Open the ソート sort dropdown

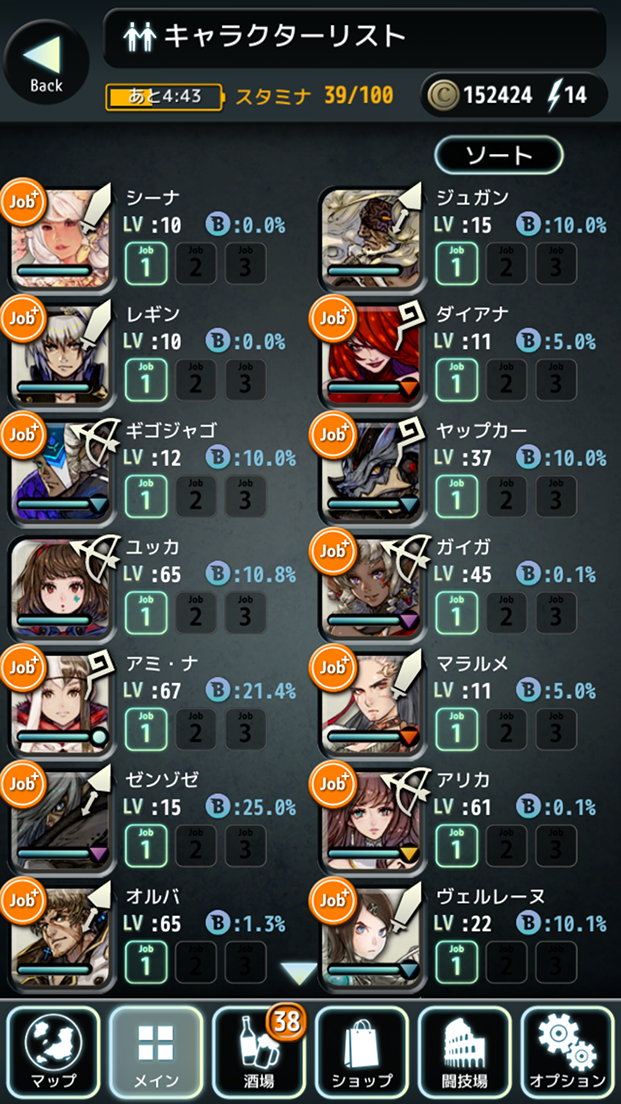[499, 154]
